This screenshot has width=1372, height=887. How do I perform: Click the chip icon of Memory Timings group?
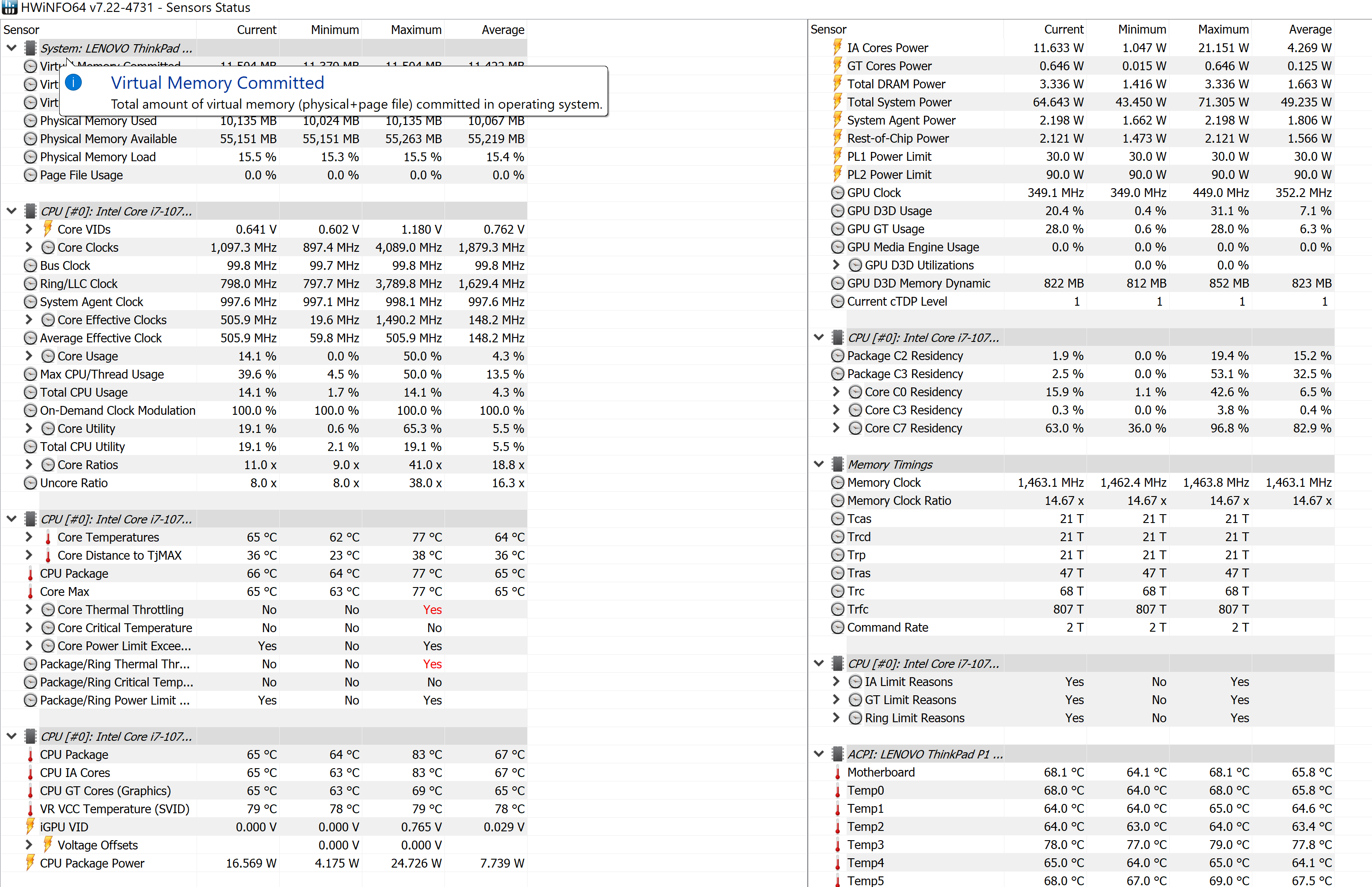(837, 464)
